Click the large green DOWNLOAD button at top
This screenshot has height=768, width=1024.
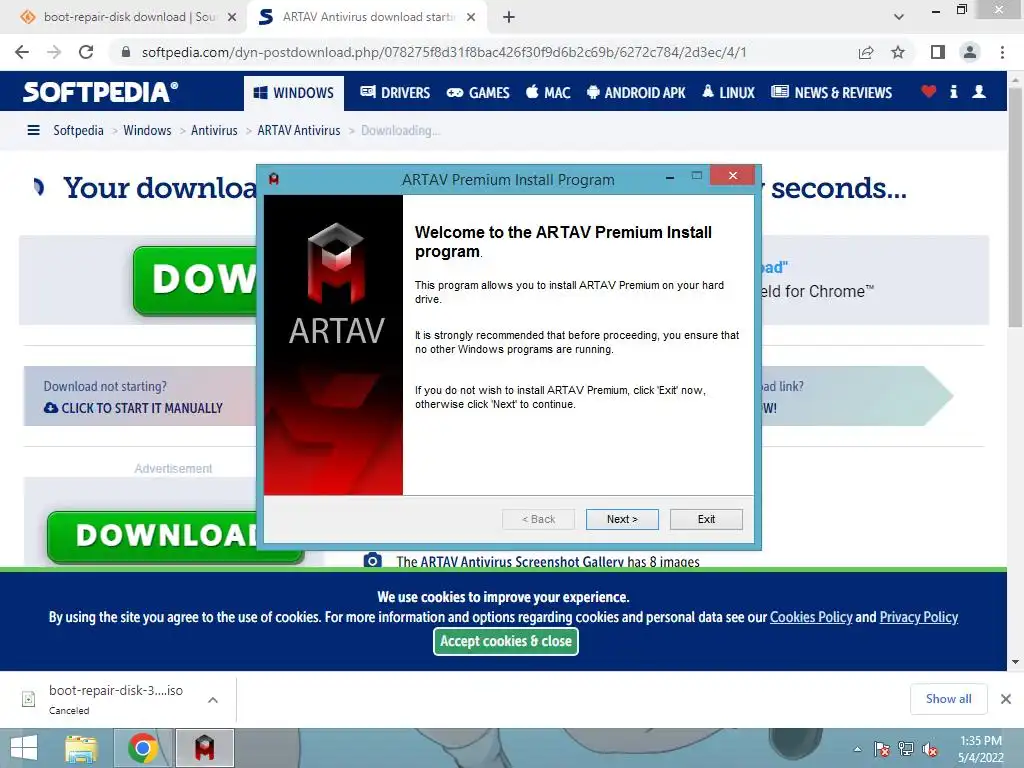[195, 280]
